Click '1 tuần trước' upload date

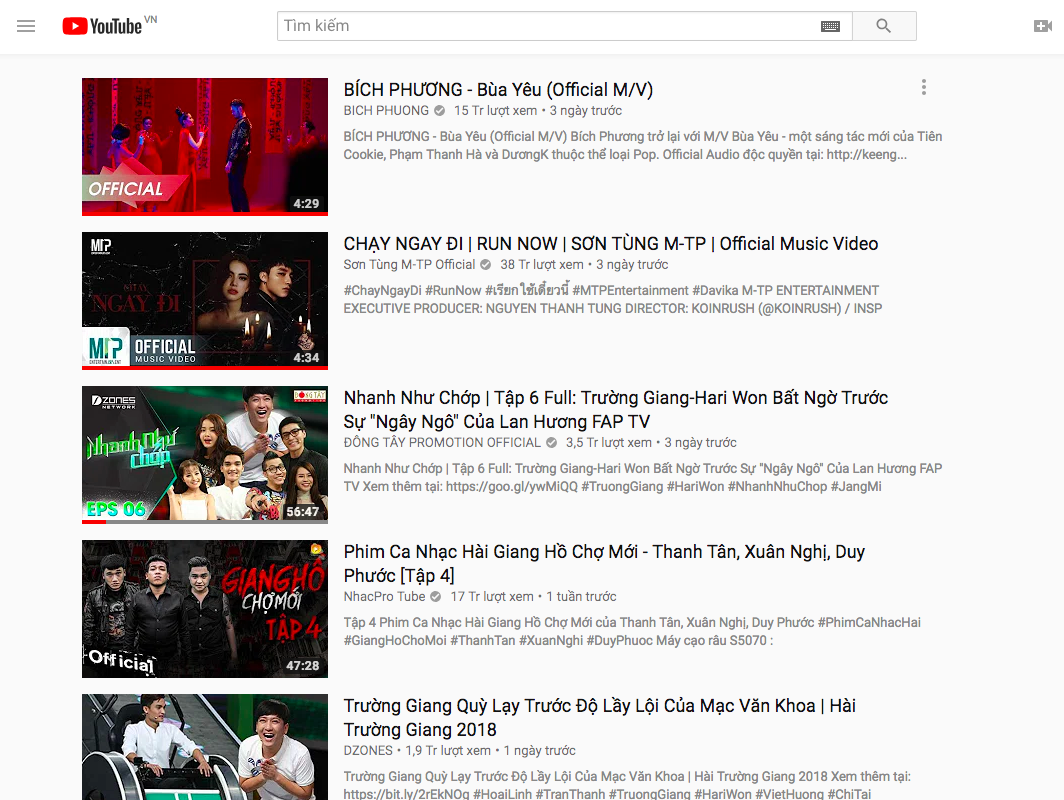tap(582, 596)
